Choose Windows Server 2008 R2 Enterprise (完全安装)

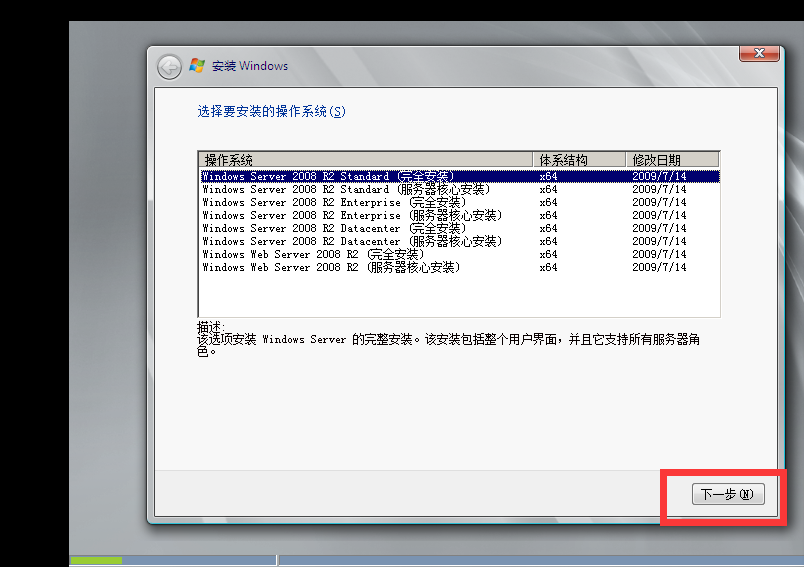330,202
